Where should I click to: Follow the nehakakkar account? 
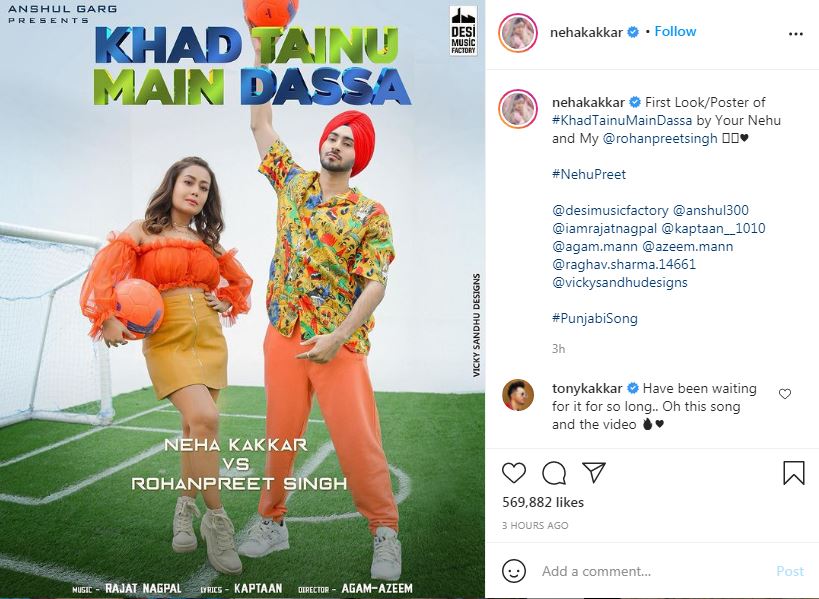click(x=675, y=31)
